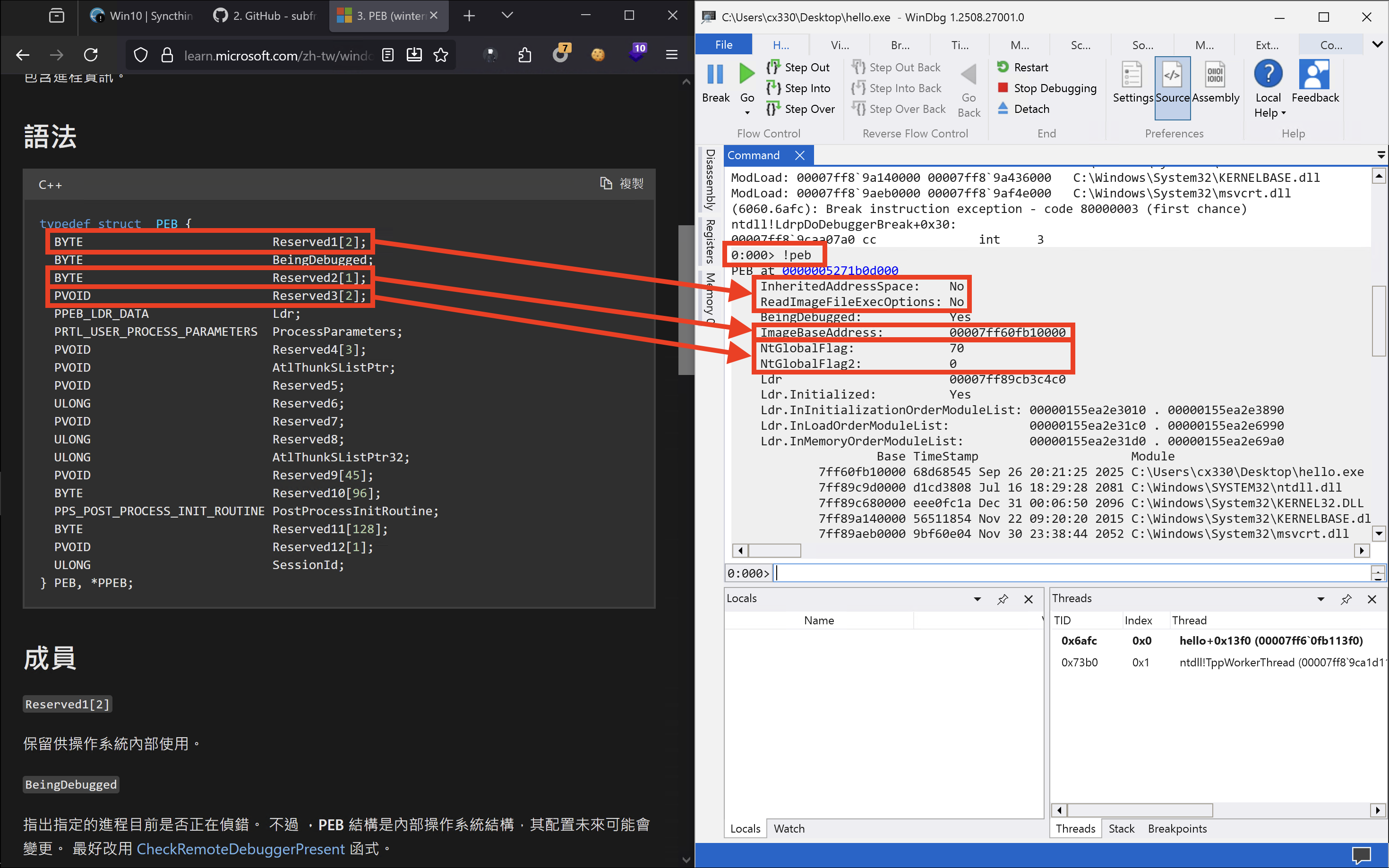The image size is (1389, 868).
Task: Pin the Locals panel
Action: 1002,599
